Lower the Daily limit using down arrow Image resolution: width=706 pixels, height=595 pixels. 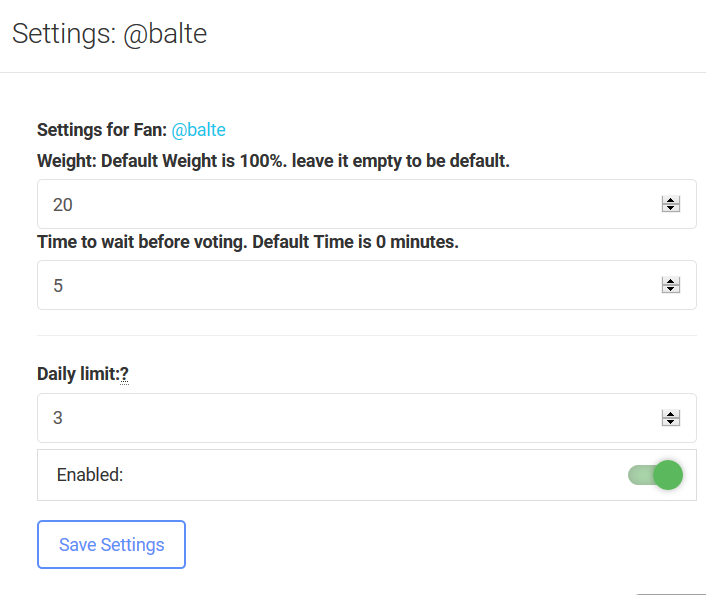[x=671, y=422]
